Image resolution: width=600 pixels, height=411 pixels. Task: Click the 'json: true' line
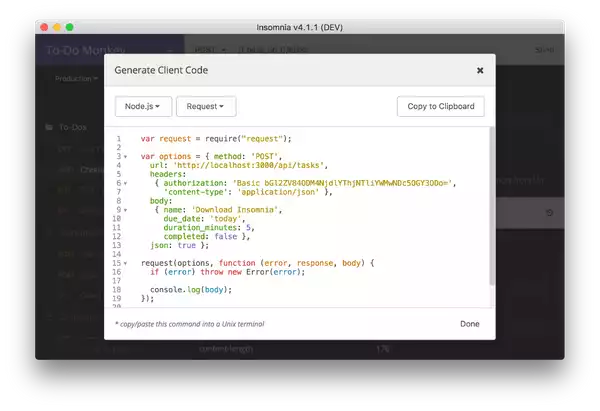(x=179, y=245)
